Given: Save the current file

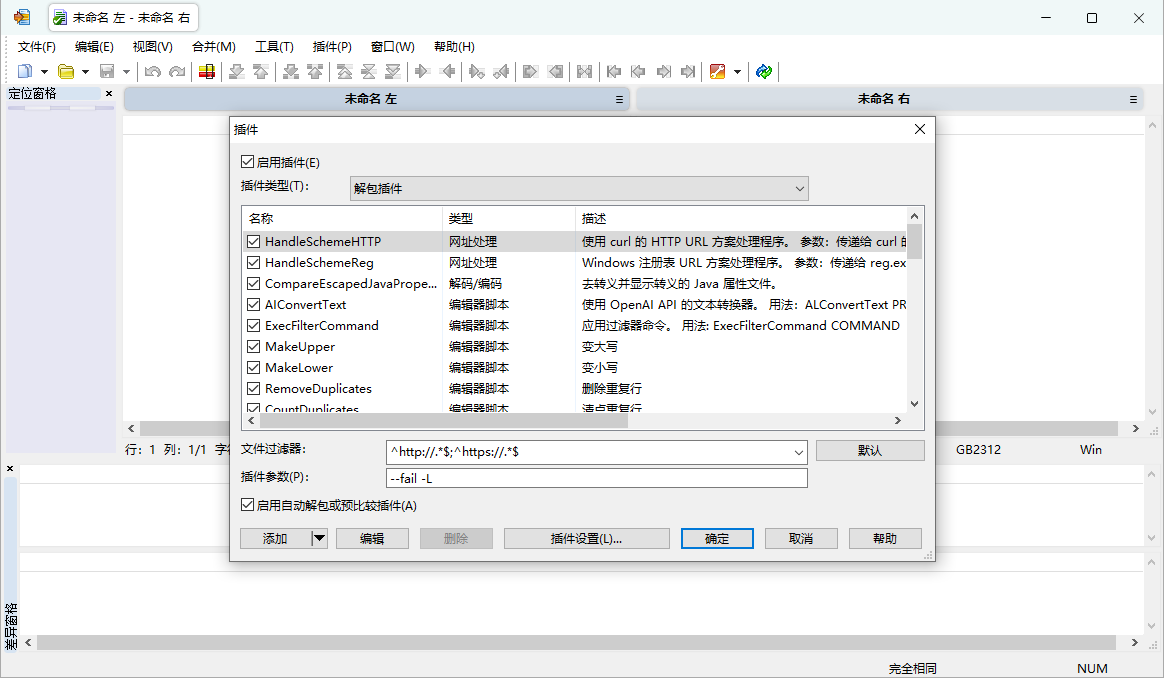Looking at the screenshot, I should [x=108, y=71].
